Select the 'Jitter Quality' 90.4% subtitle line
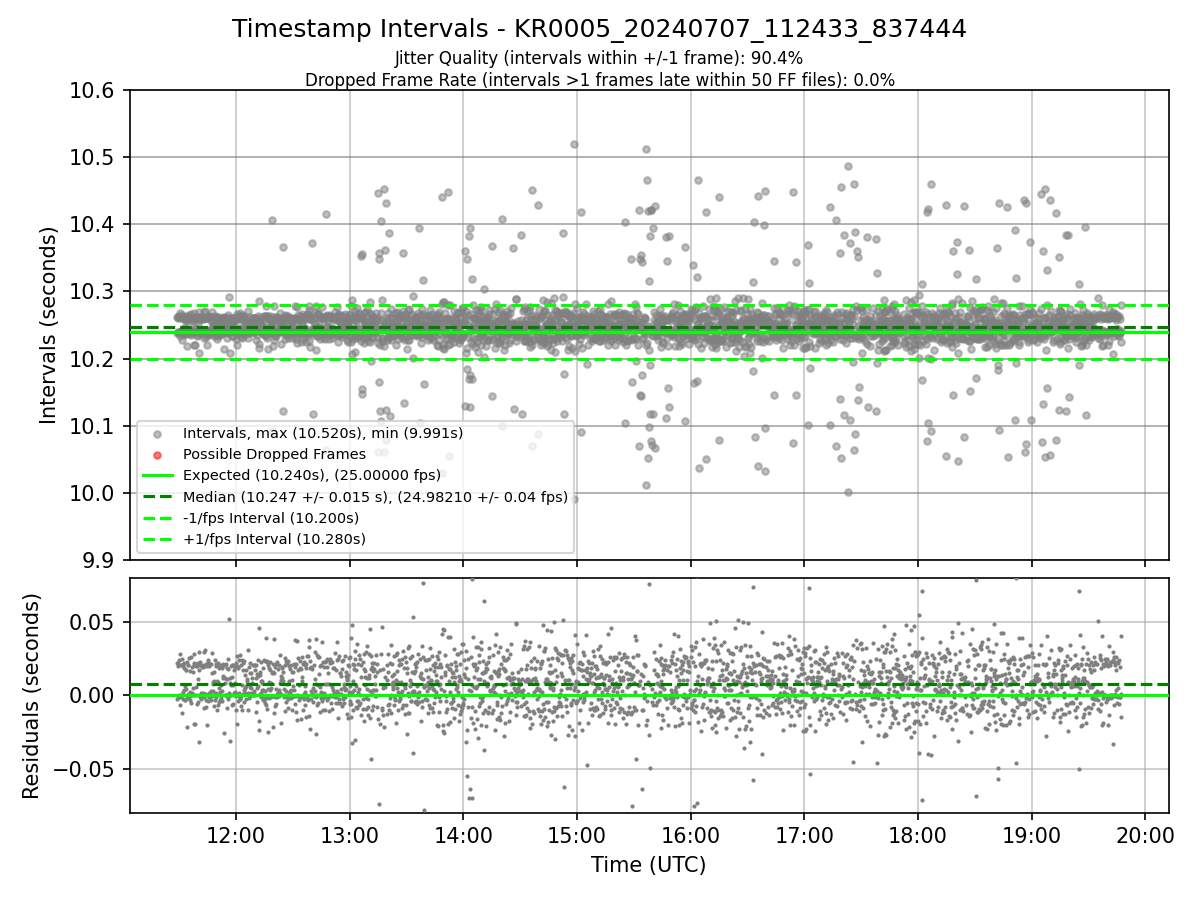1200x900 pixels. pos(599,58)
